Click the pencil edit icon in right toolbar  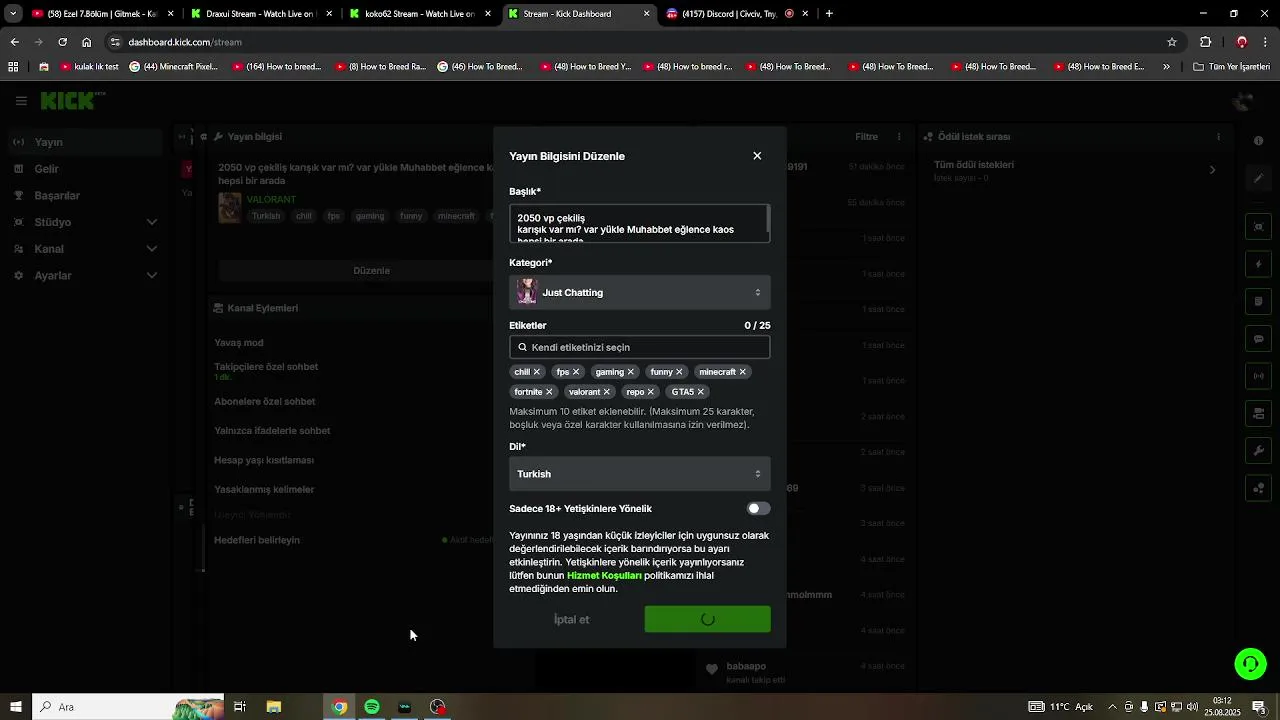(x=1259, y=178)
